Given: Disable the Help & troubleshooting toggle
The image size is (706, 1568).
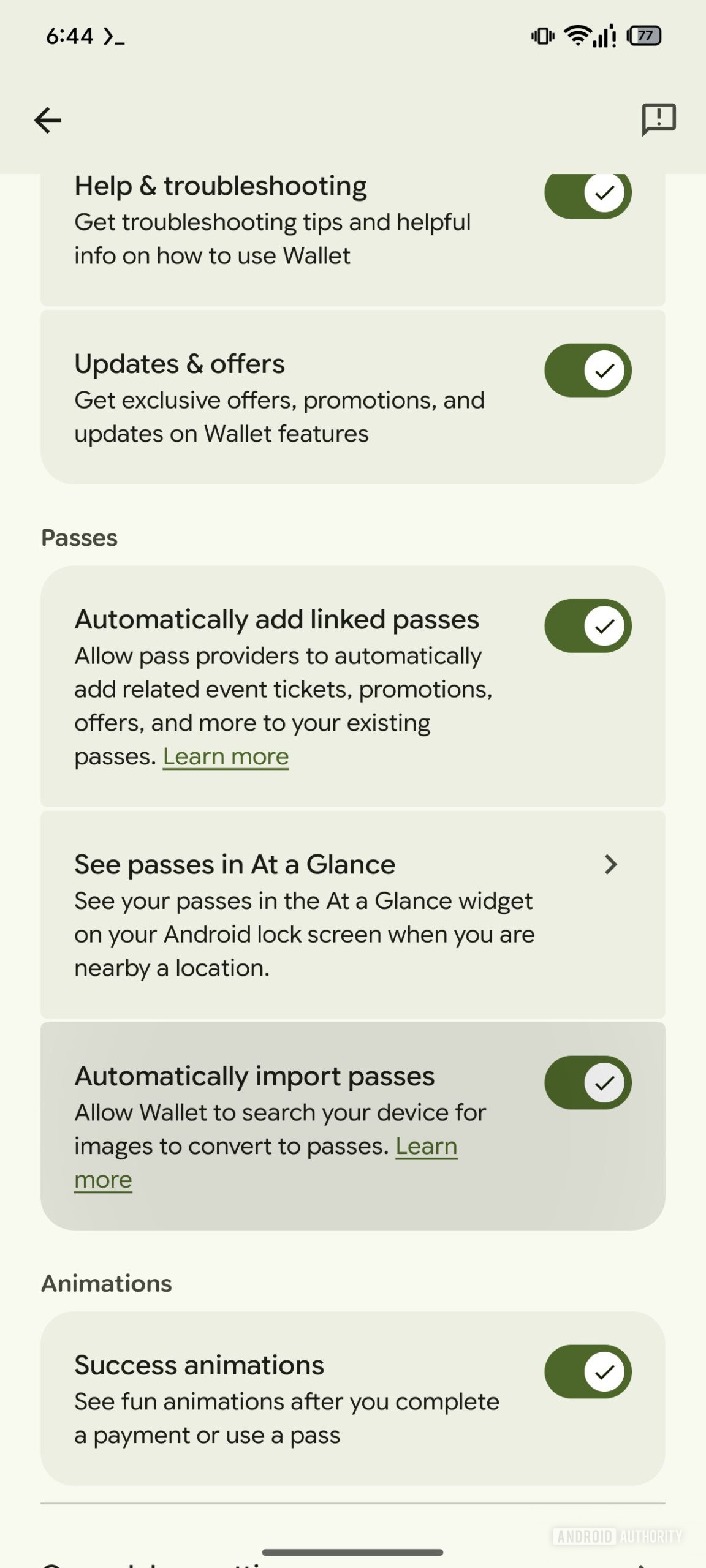Looking at the screenshot, I should (x=588, y=194).
